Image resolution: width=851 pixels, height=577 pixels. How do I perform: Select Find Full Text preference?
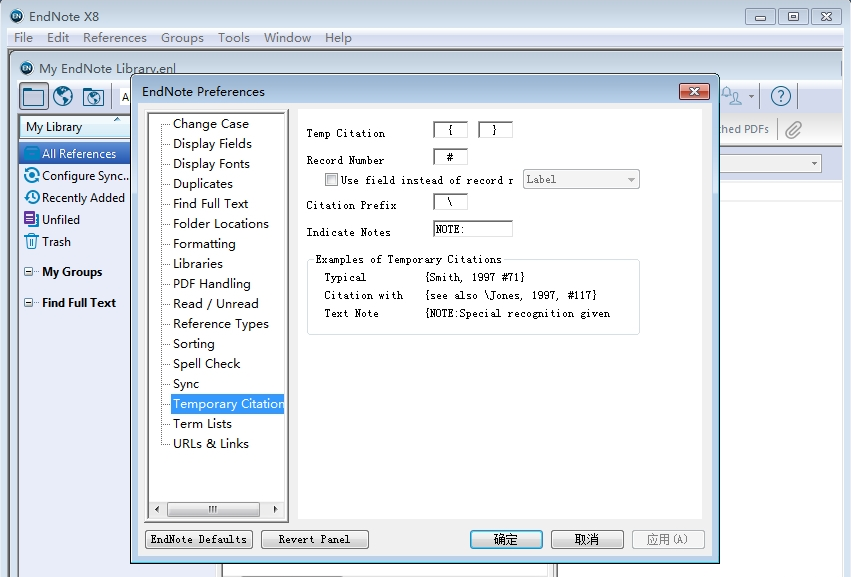[211, 204]
